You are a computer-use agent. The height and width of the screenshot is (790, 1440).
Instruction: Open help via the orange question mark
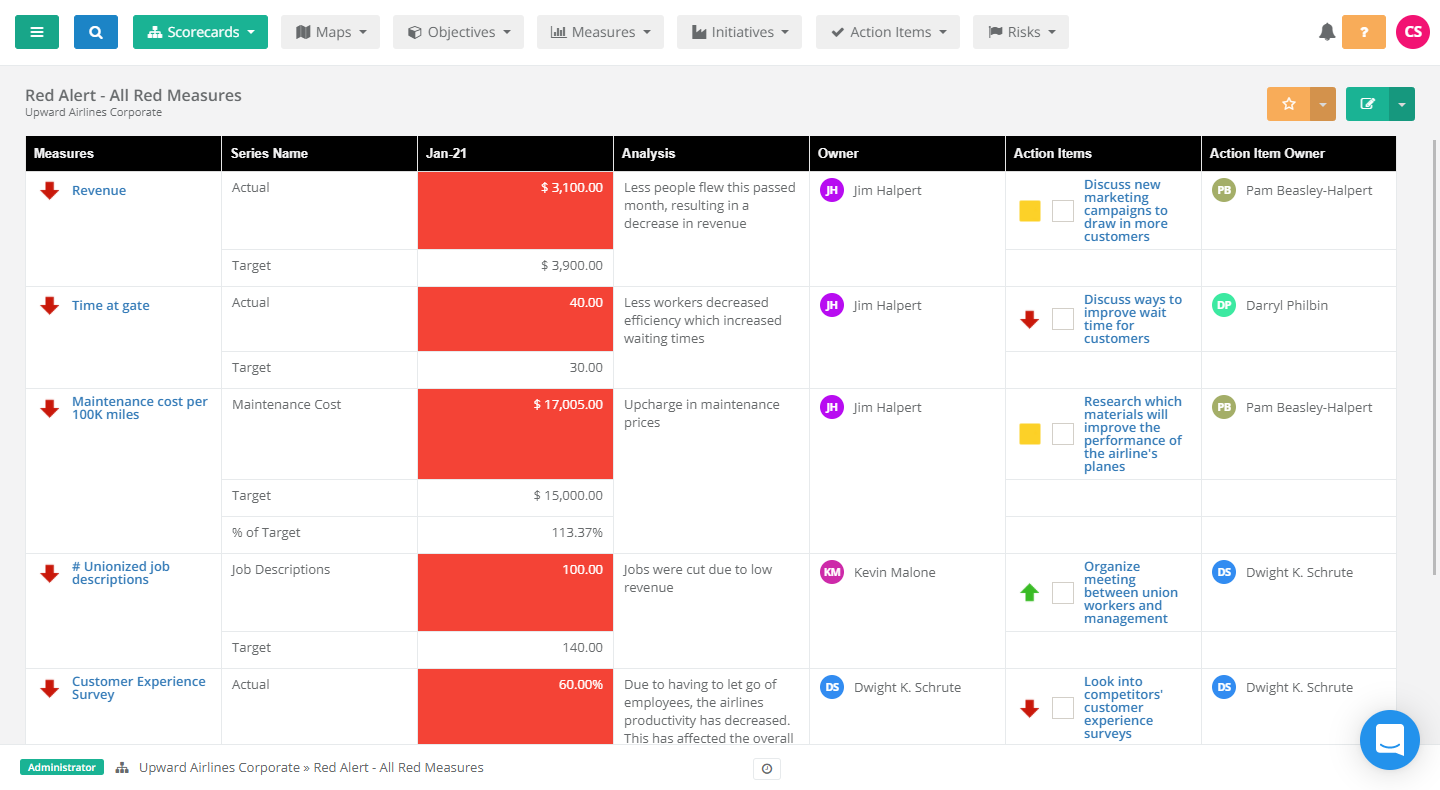pyautogui.click(x=1364, y=31)
